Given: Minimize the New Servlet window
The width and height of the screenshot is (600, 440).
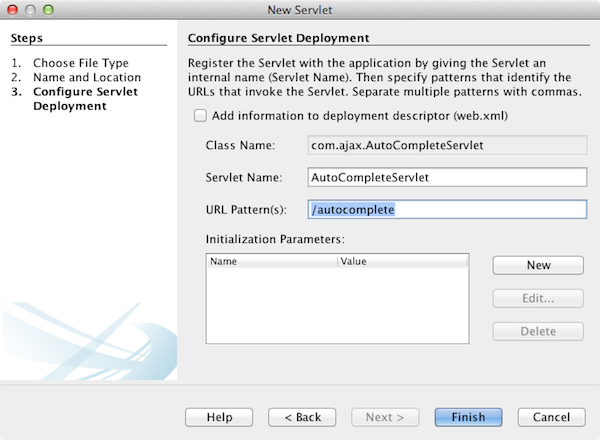Looking at the screenshot, I should pos(31,10).
